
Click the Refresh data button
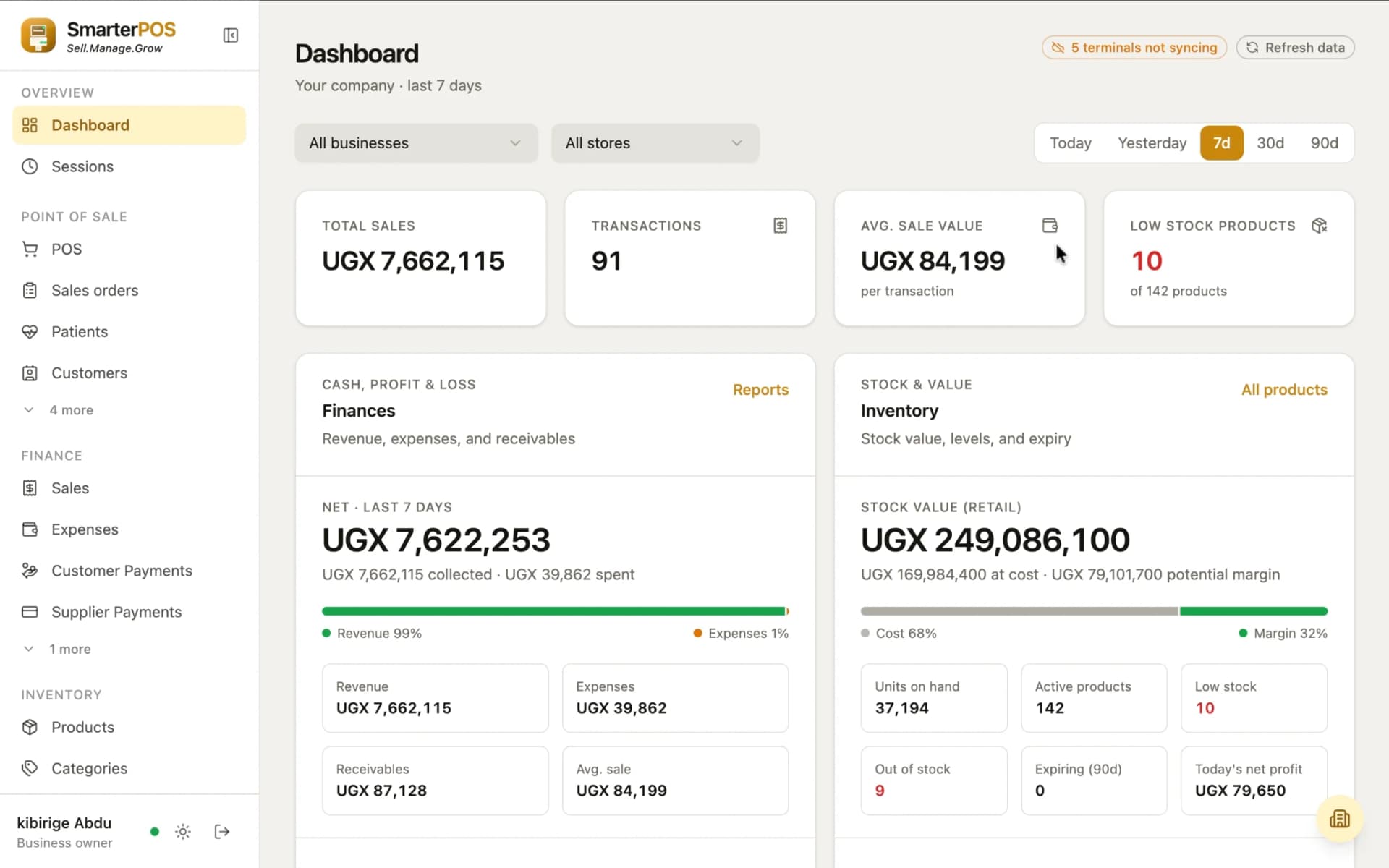pos(1295,48)
